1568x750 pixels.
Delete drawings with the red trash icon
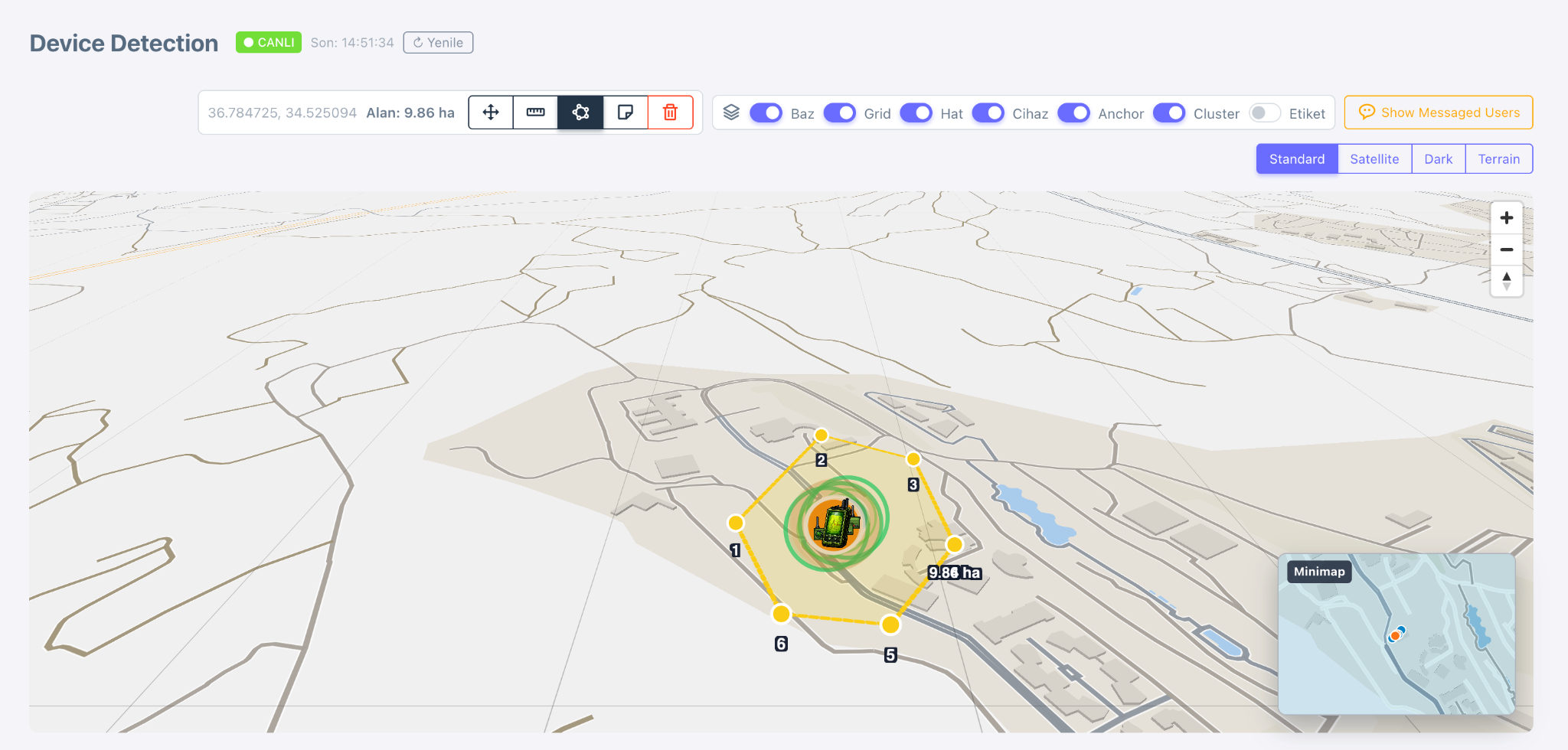click(x=670, y=112)
